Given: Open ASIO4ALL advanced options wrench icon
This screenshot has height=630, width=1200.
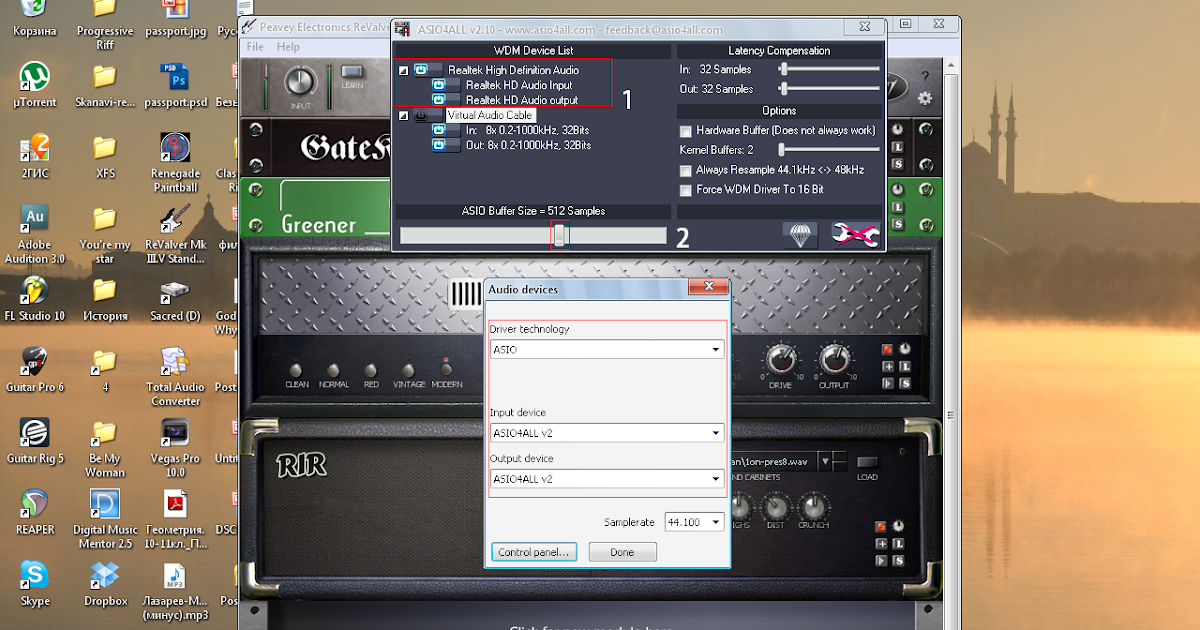Looking at the screenshot, I should (856, 236).
